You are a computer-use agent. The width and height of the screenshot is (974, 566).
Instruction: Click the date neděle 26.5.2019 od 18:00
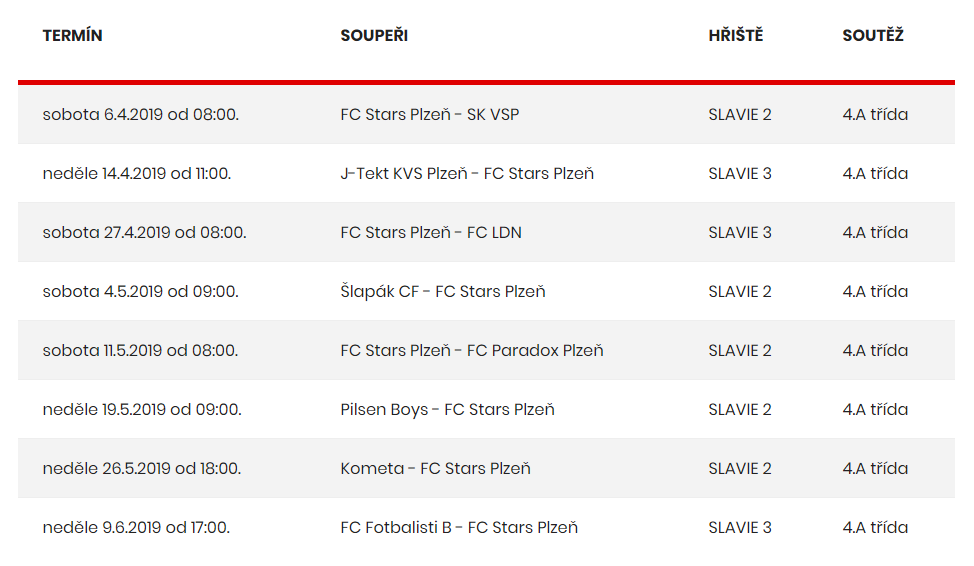pos(142,468)
